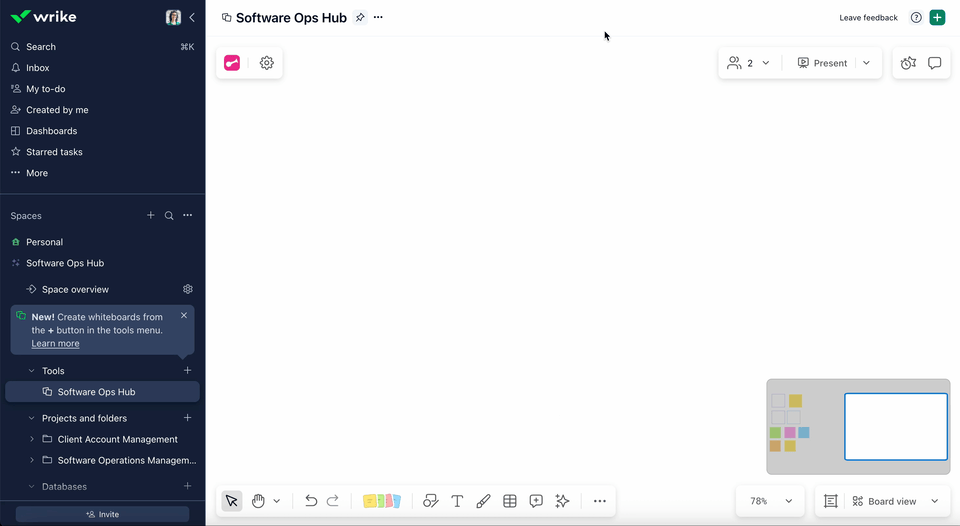Select the cursor pointer tool

231,501
